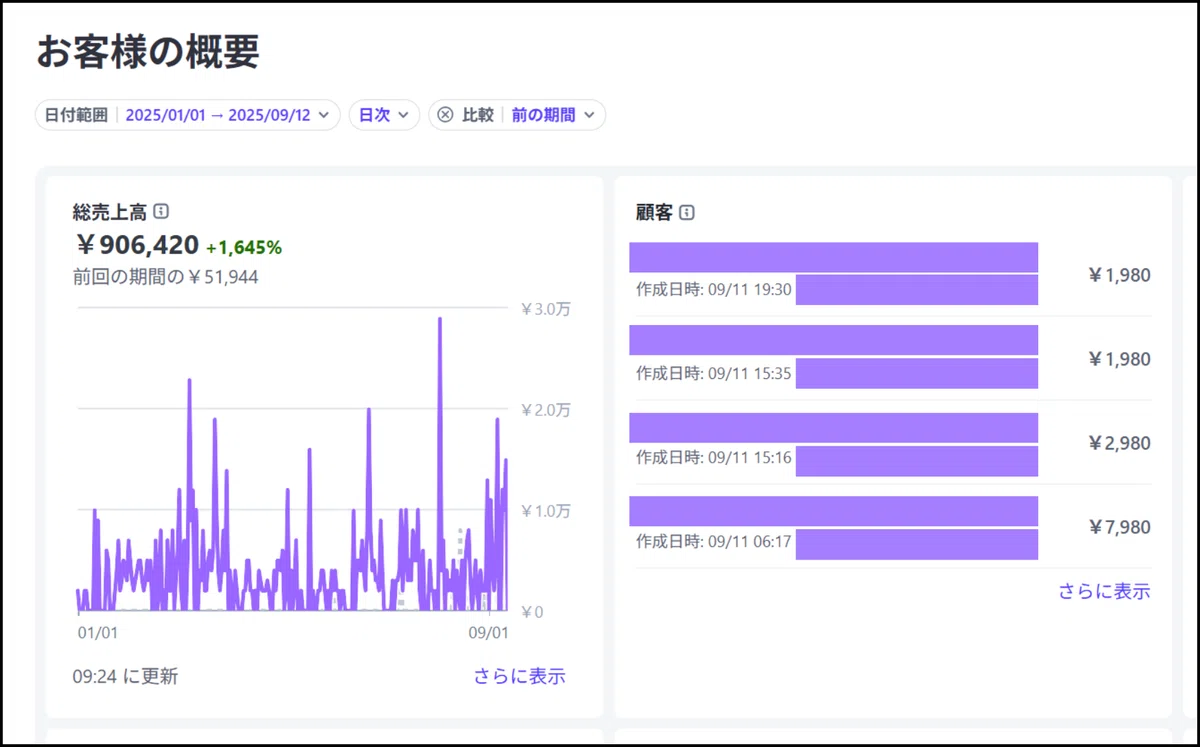Click the 01/01 axis label
This screenshot has width=1200, height=747.
coord(97,633)
